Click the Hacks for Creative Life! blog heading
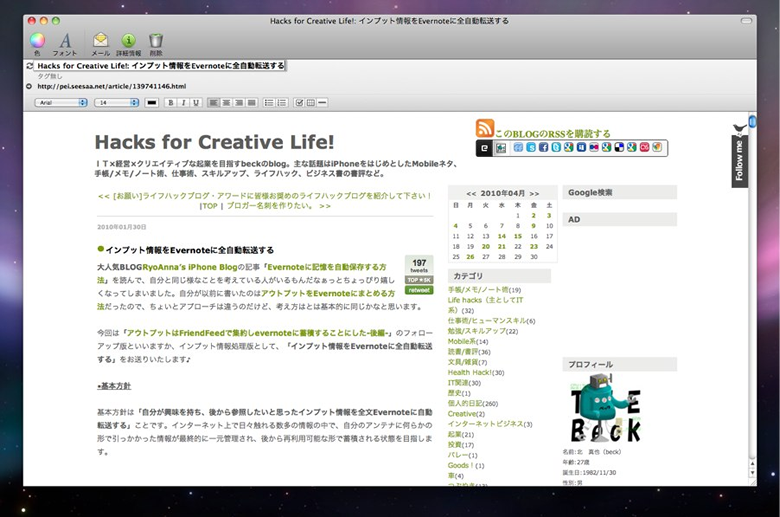The height and width of the screenshot is (517, 780). pos(214,142)
